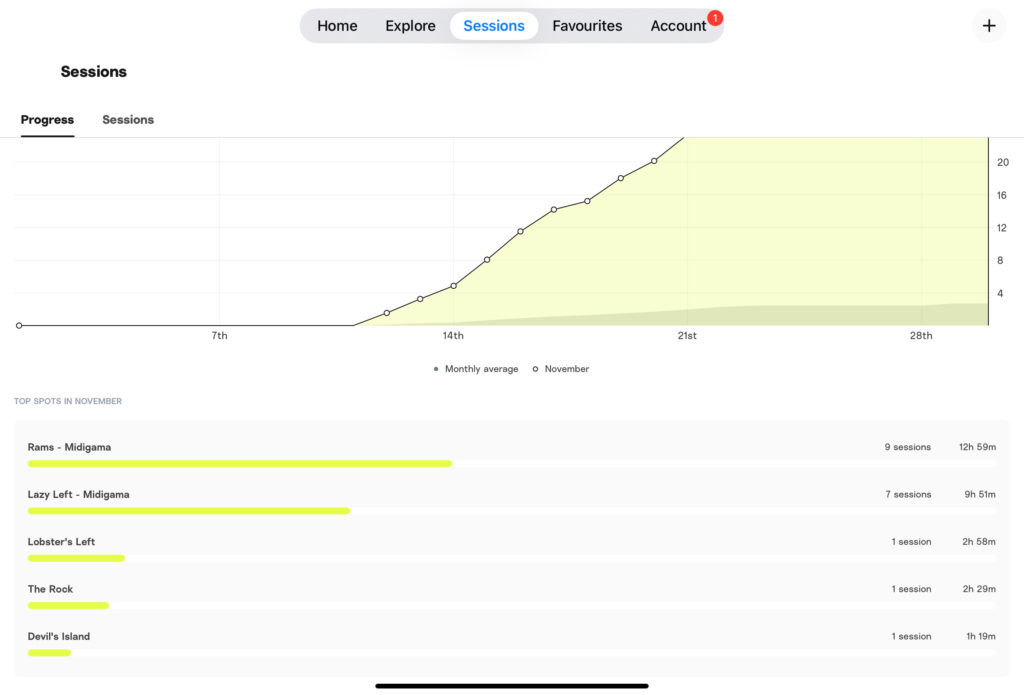Go to the Explore tab
This screenshot has height=695, width=1024.
click(410, 26)
